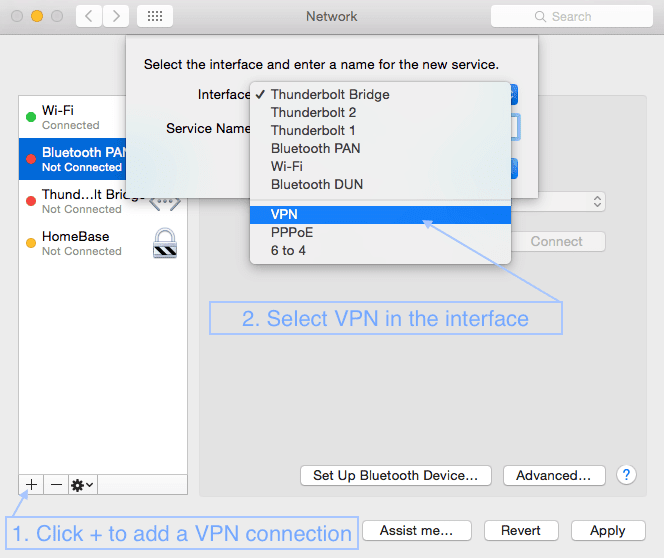Choose Bluetooth DUN in interface menu
Image resolution: width=664 pixels, height=558 pixels.
pyautogui.click(x=380, y=185)
